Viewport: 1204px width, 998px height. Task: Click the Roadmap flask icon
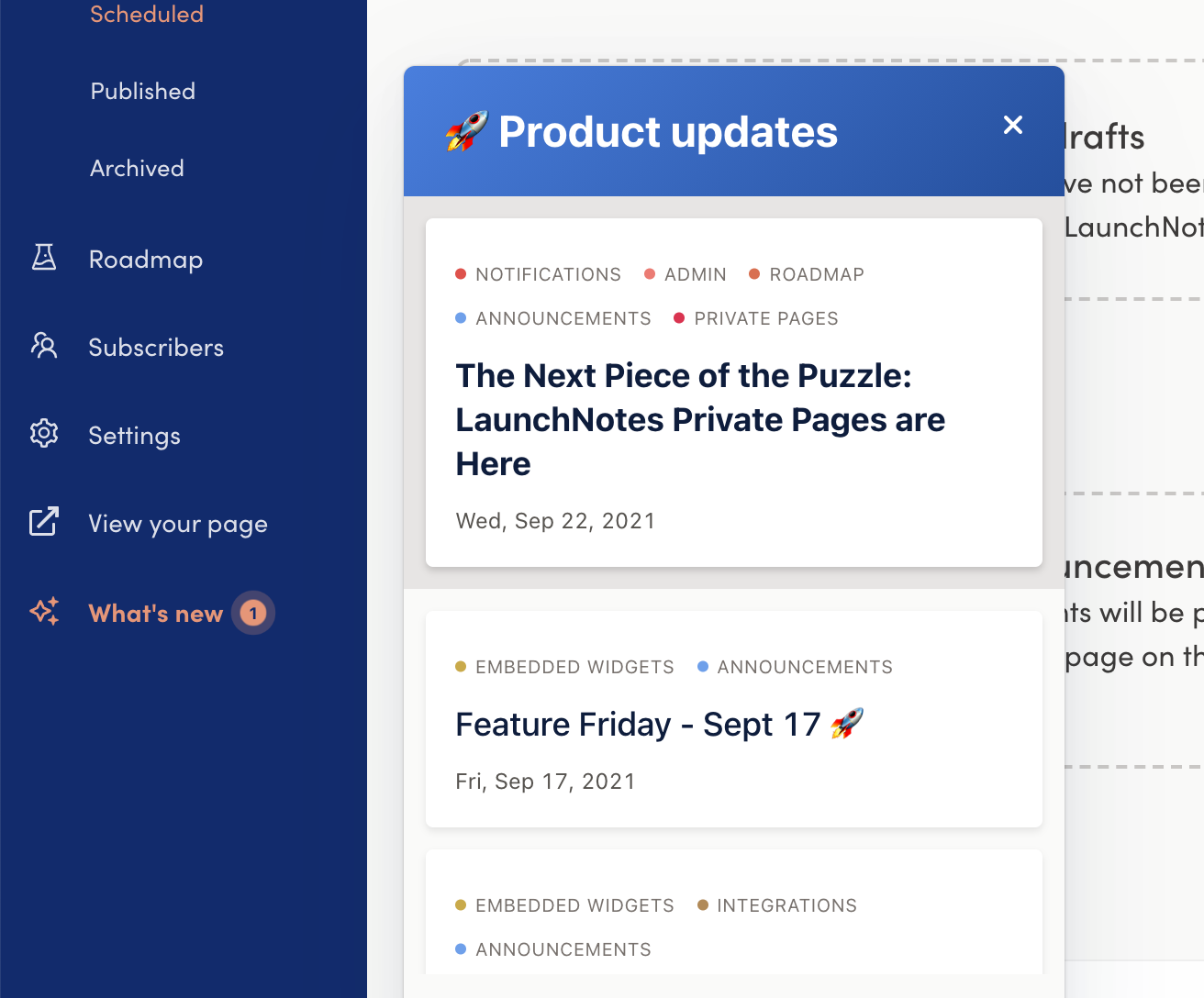pyautogui.click(x=44, y=258)
